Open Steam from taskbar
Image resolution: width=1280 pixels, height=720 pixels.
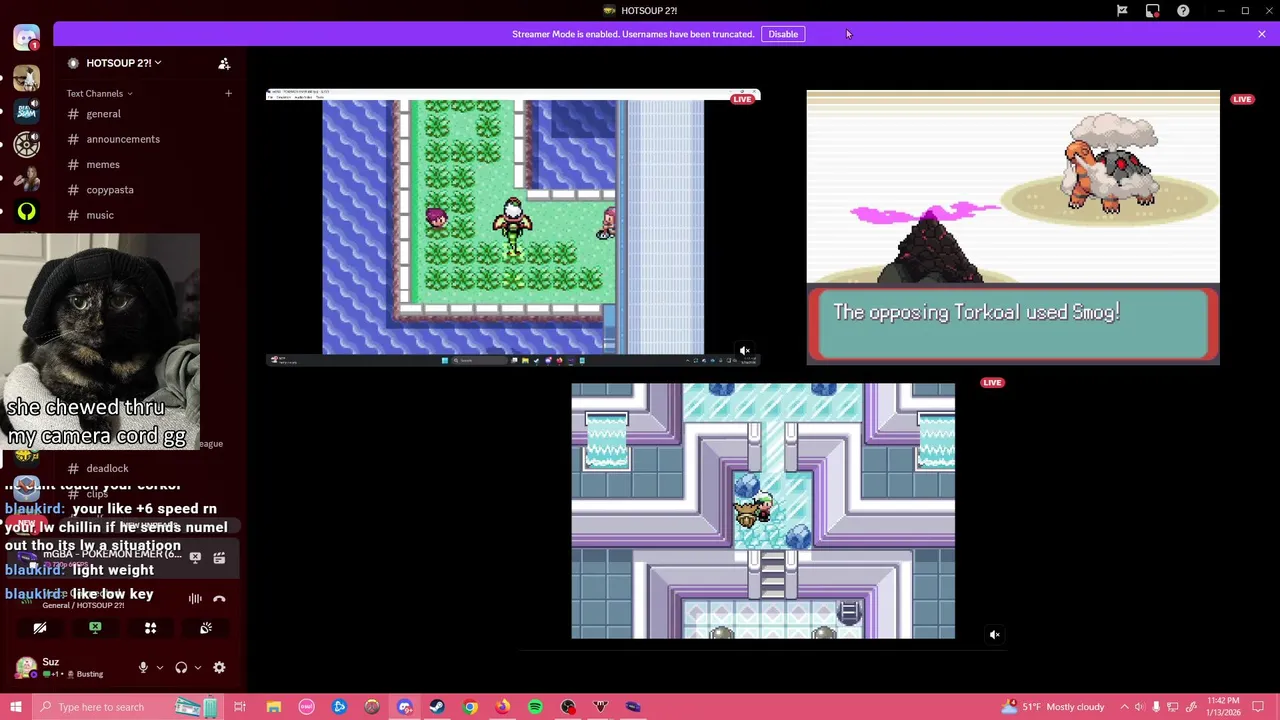click(437, 707)
